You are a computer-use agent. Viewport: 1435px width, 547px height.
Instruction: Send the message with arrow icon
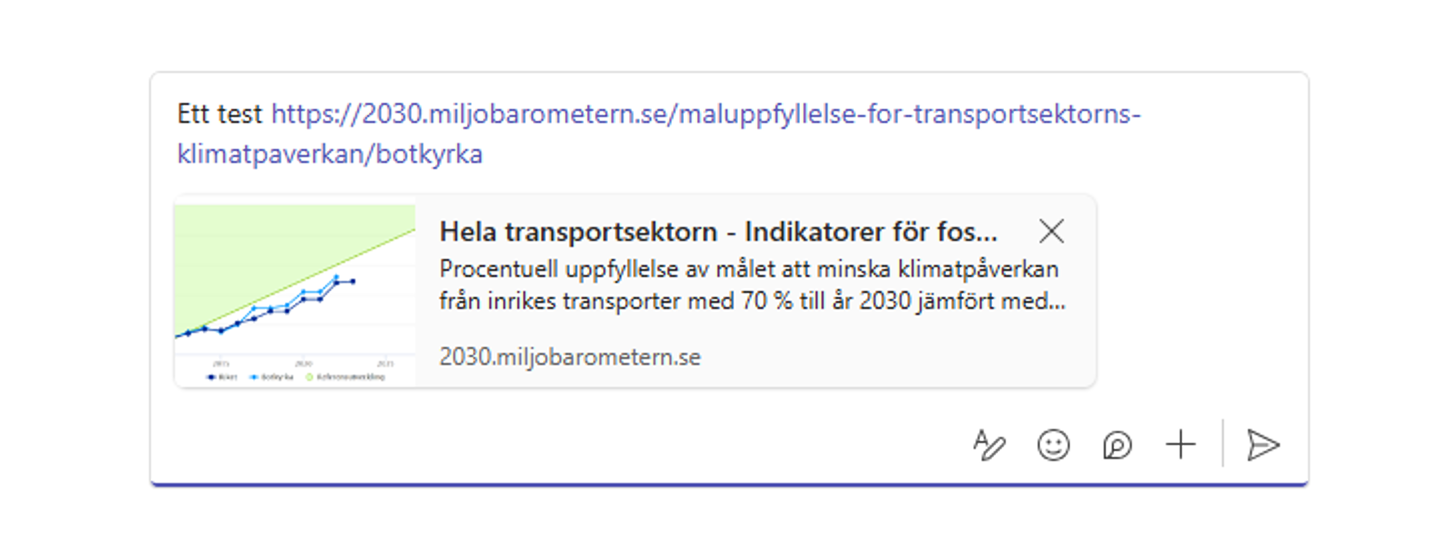(1264, 445)
